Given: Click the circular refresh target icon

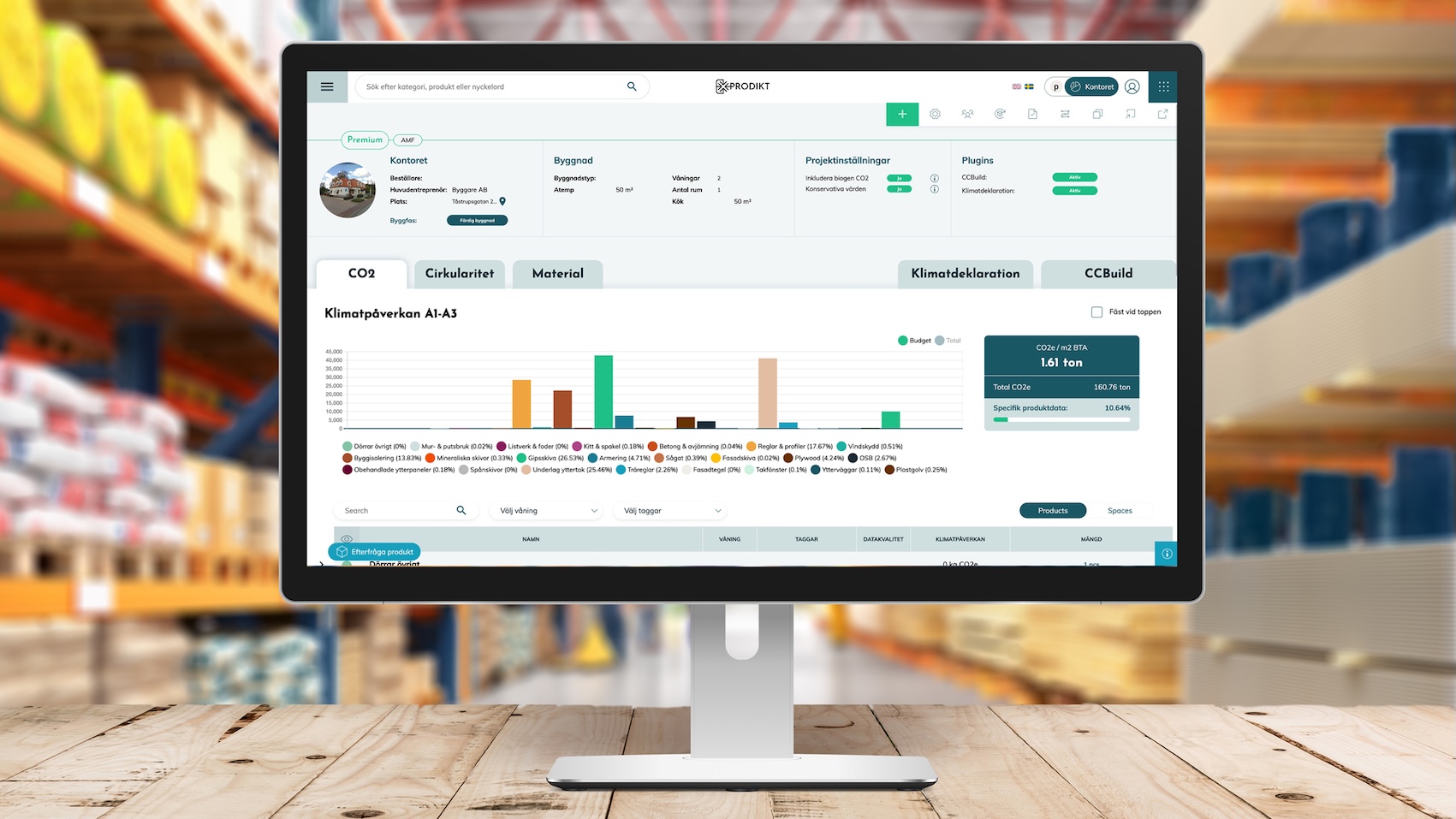Looking at the screenshot, I should [1000, 114].
